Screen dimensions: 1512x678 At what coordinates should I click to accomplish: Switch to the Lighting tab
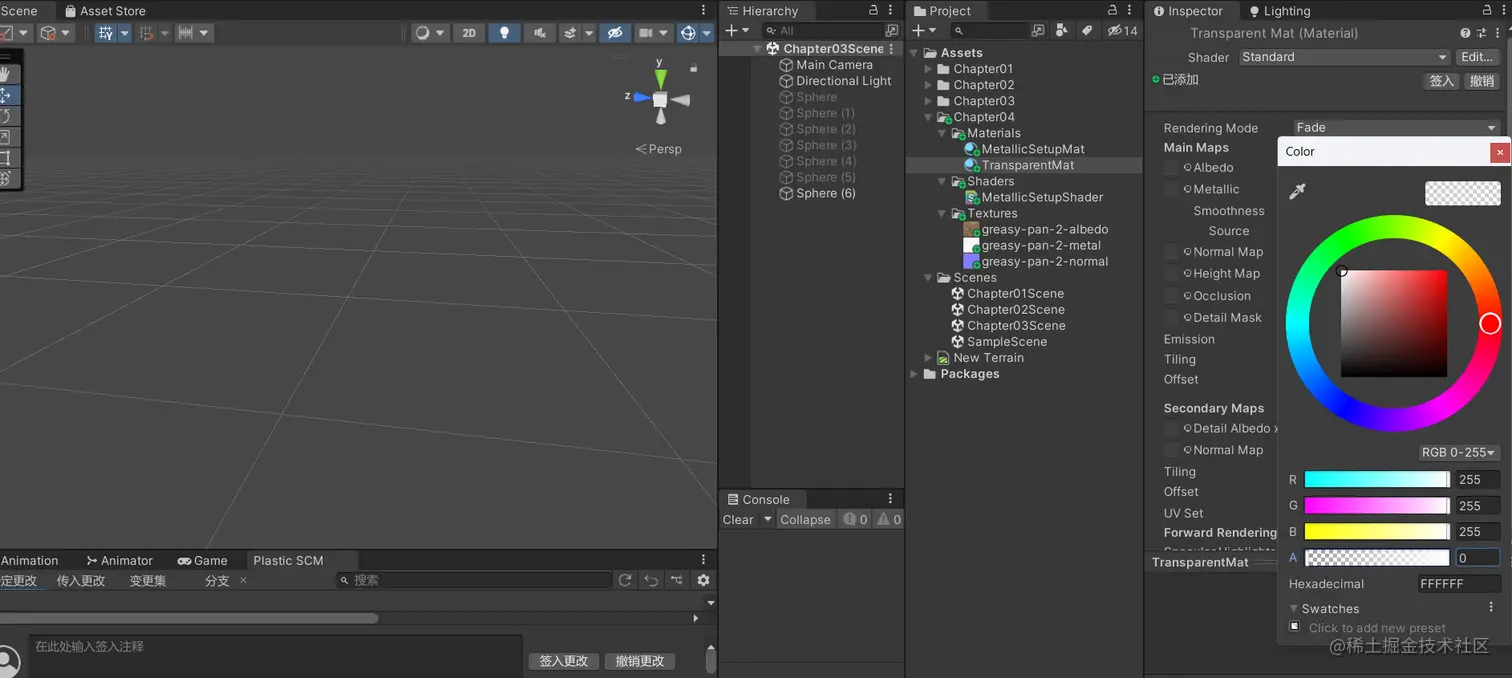click(1279, 11)
